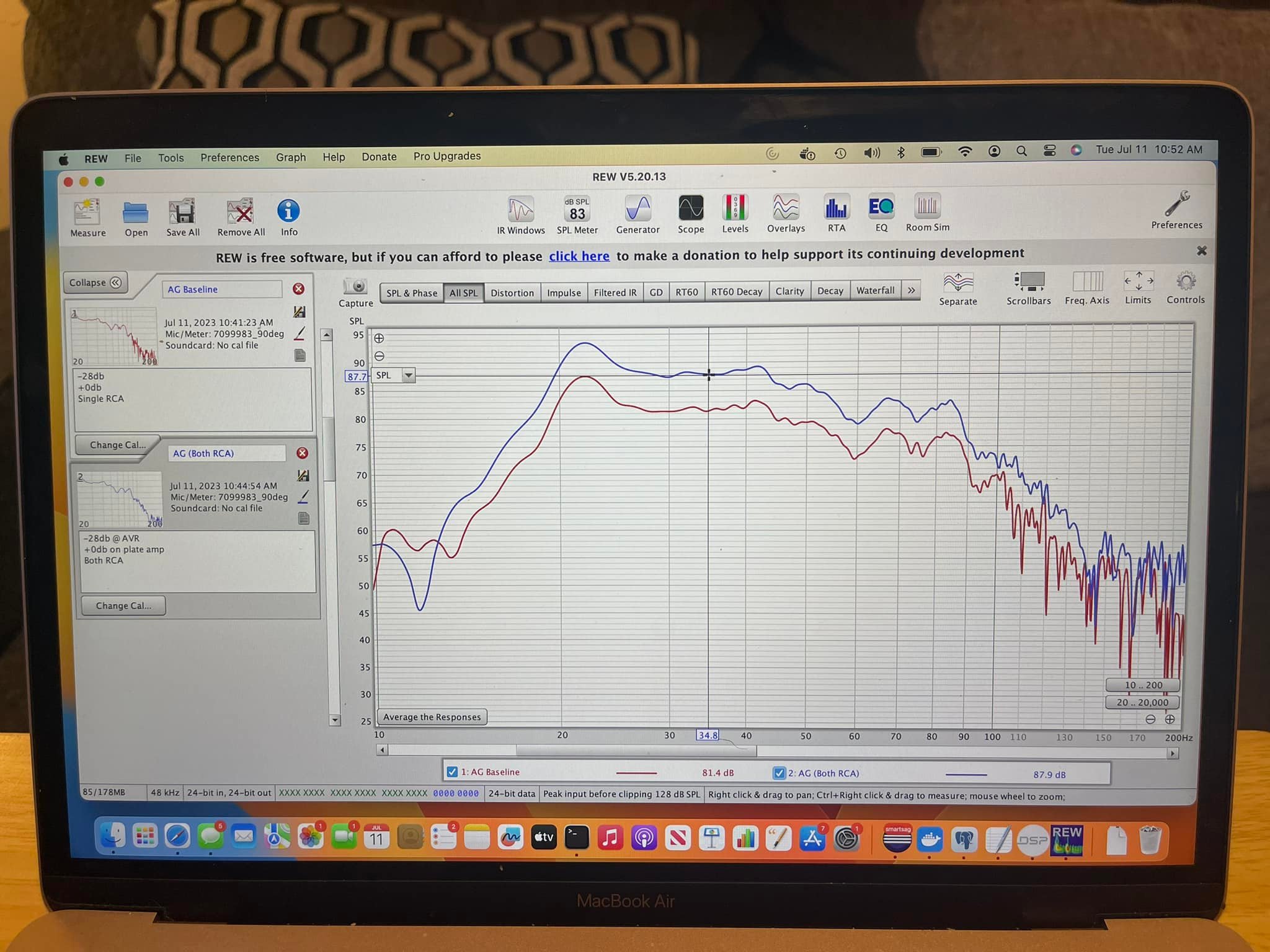Click the AG Baseline notes area
This screenshot has width=1270, height=952.
[193, 400]
